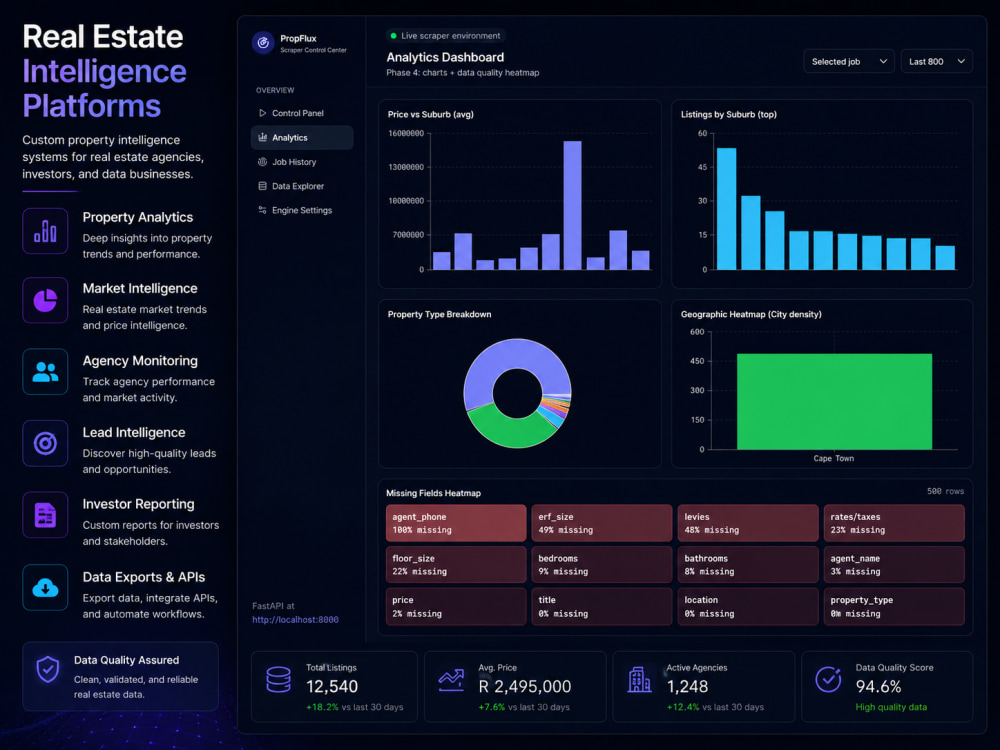Click the "+18.2%" change text
Screen dimensions: 1000x750
(322, 707)
